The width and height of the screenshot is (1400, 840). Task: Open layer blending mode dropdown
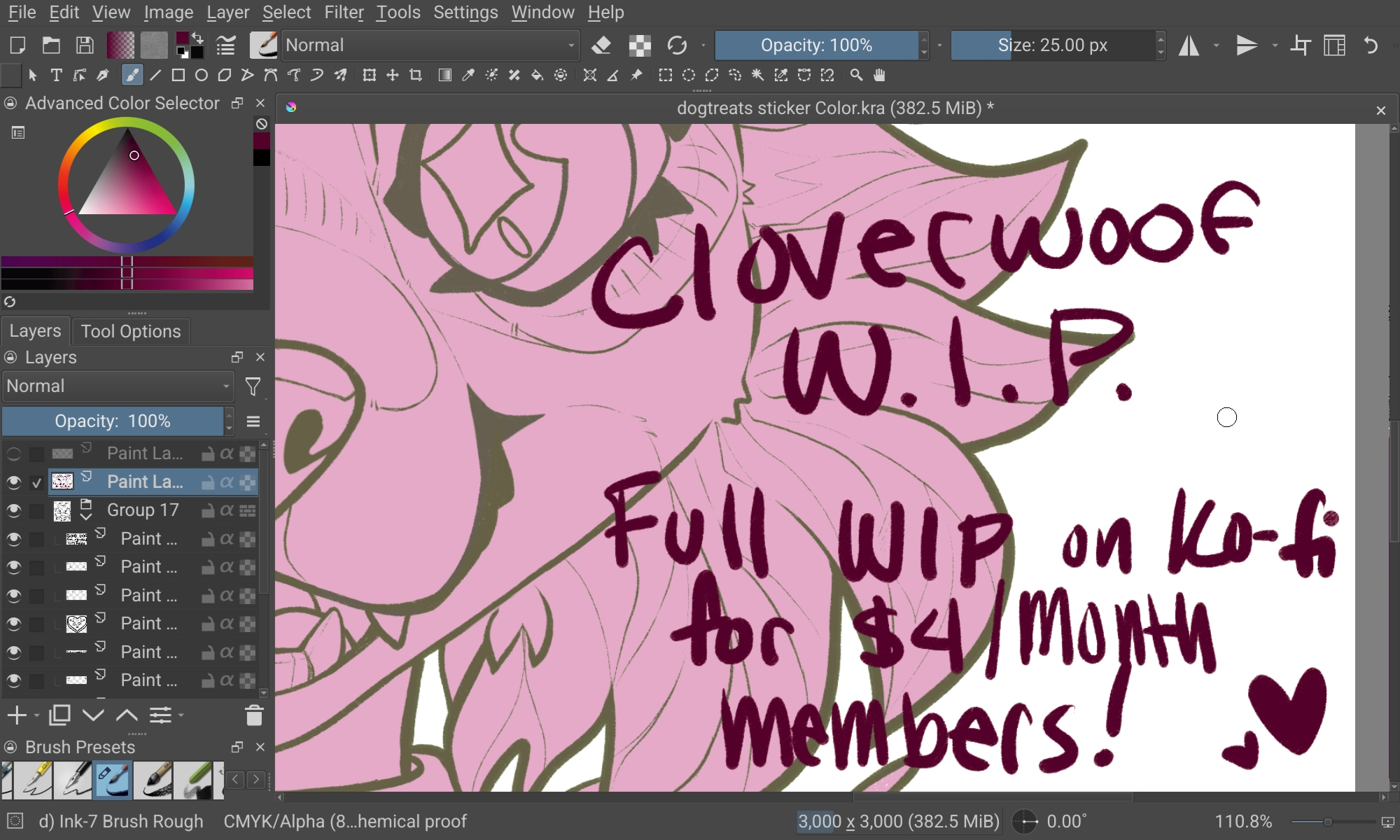click(118, 386)
